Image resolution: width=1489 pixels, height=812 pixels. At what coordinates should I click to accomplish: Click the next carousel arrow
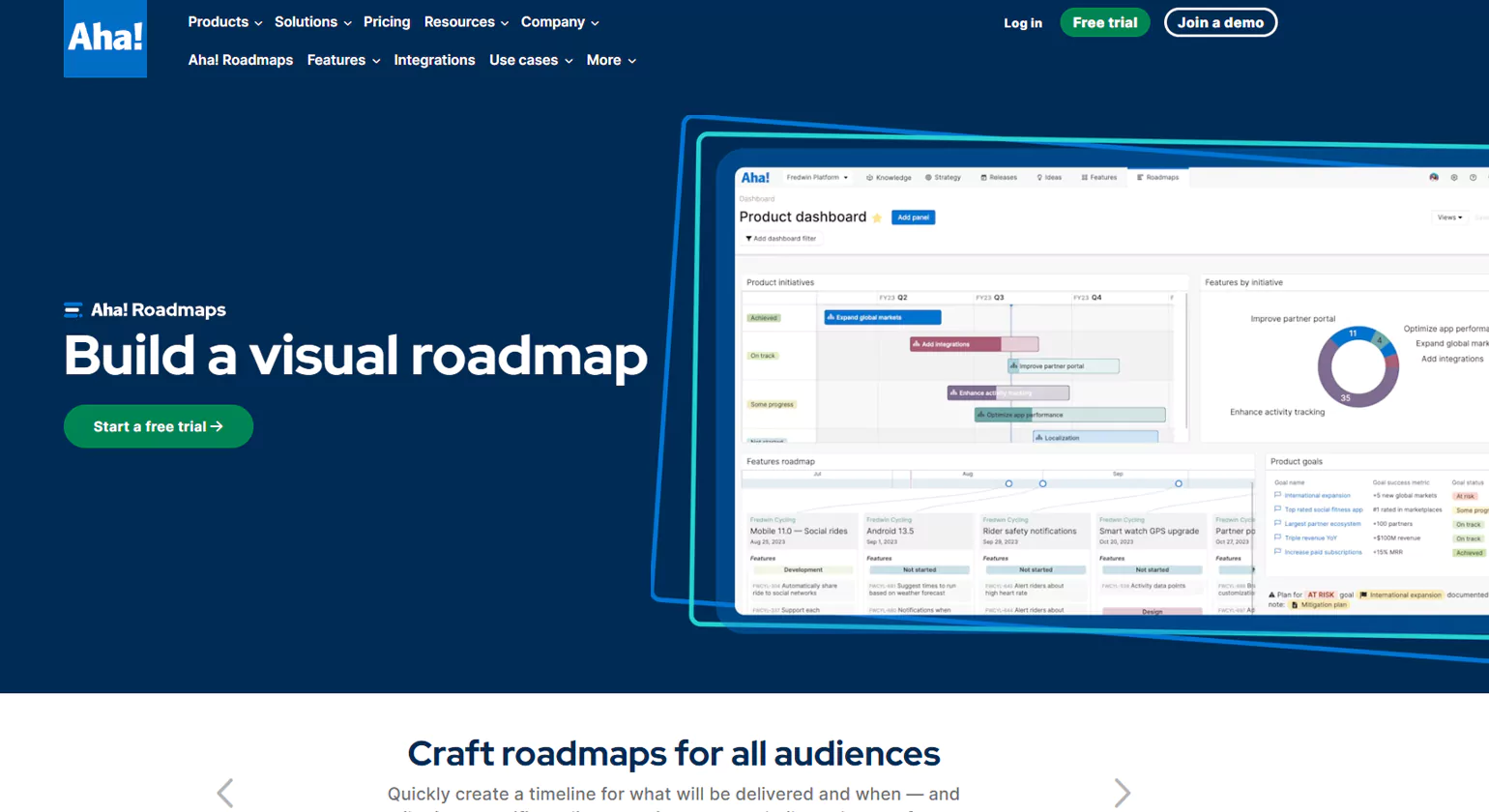(x=1122, y=793)
